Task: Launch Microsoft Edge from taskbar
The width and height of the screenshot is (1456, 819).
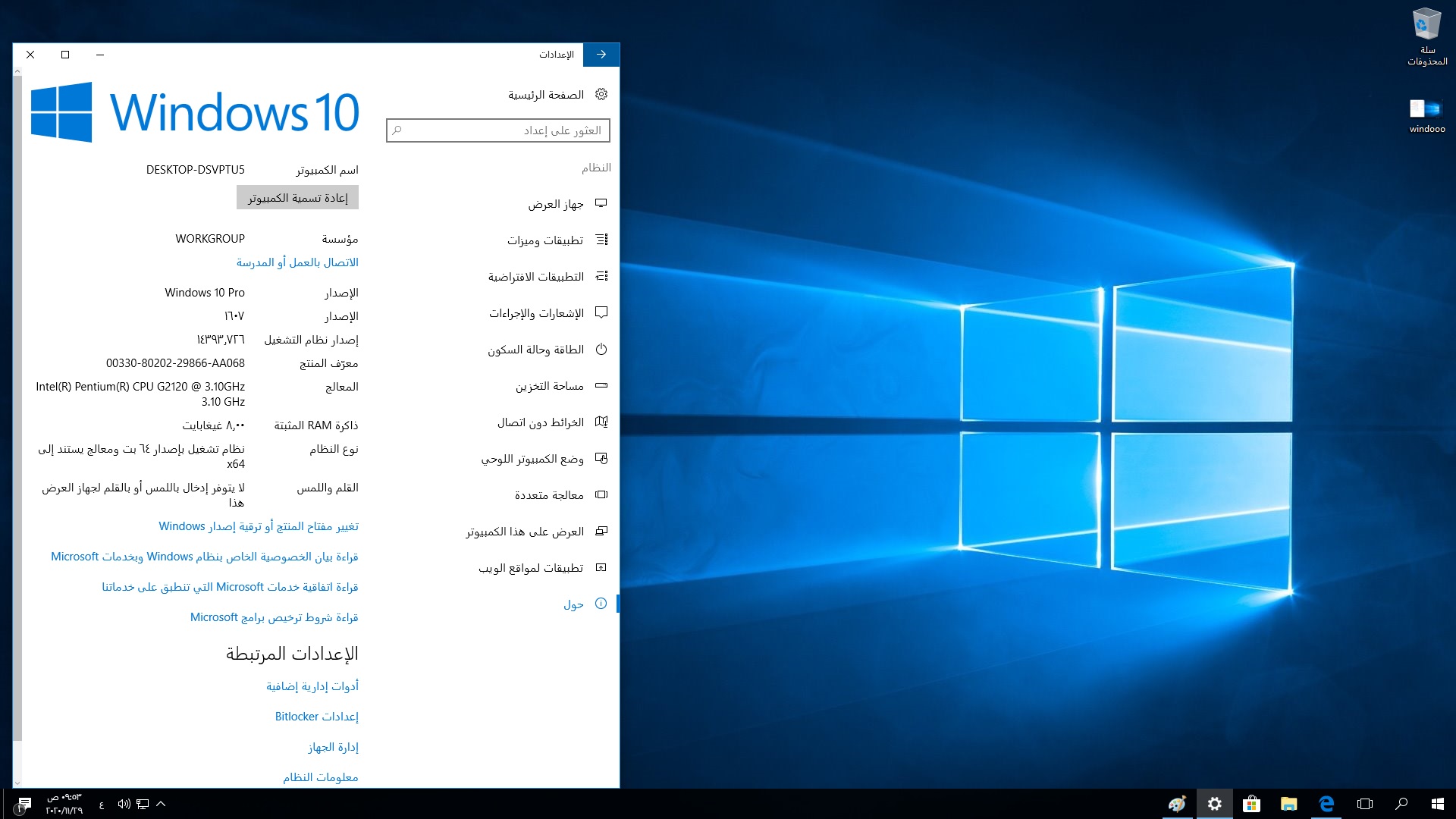Action: 1326,804
